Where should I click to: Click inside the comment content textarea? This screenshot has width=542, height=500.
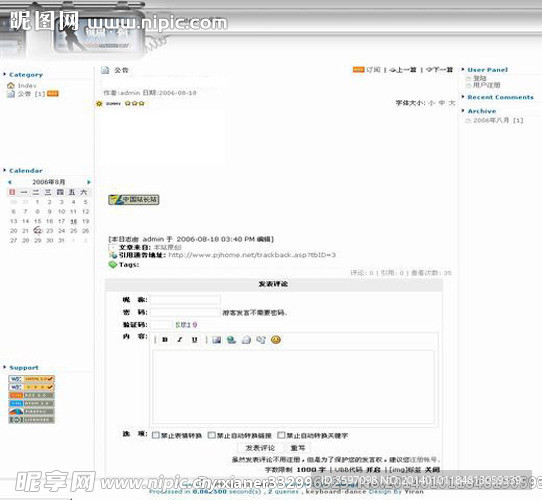click(x=293, y=387)
